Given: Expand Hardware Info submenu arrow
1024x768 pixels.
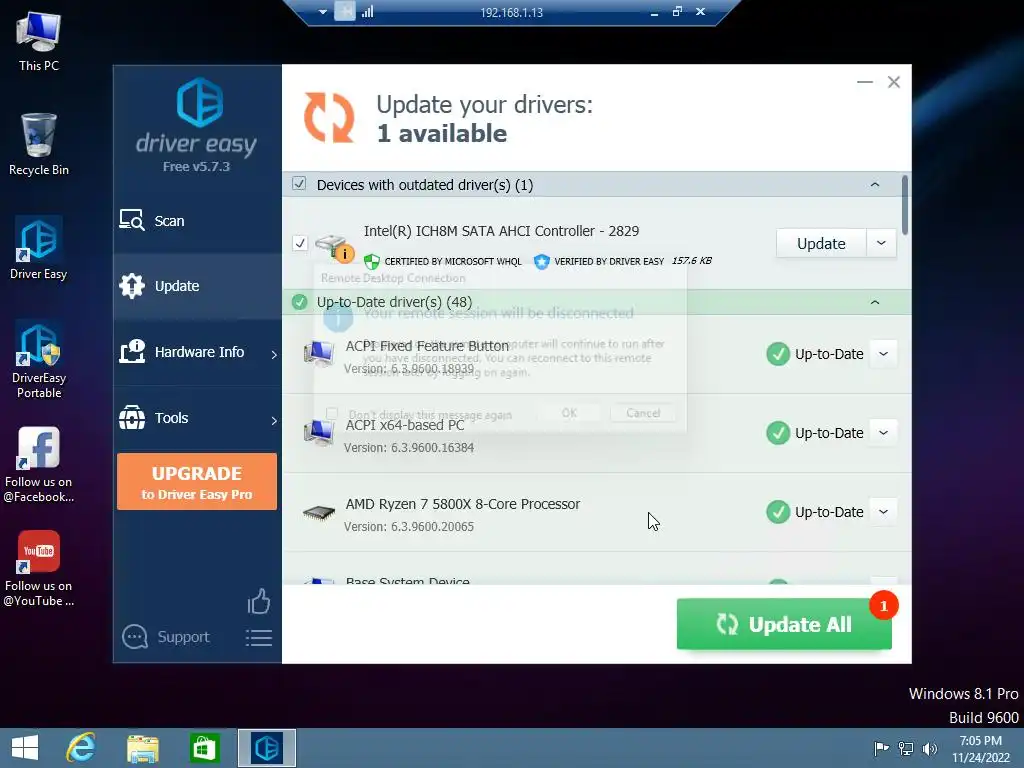Looking at the screenshot, I should click(x=274, y=354).
